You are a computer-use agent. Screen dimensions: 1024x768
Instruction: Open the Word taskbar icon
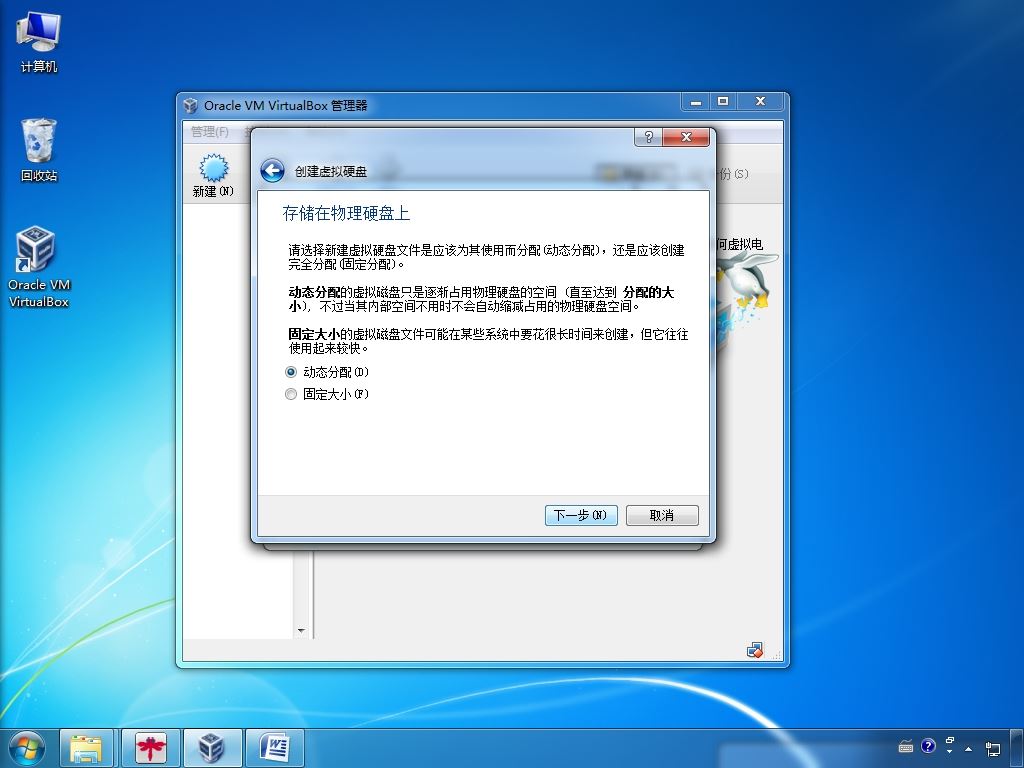[x=274, y=748]
